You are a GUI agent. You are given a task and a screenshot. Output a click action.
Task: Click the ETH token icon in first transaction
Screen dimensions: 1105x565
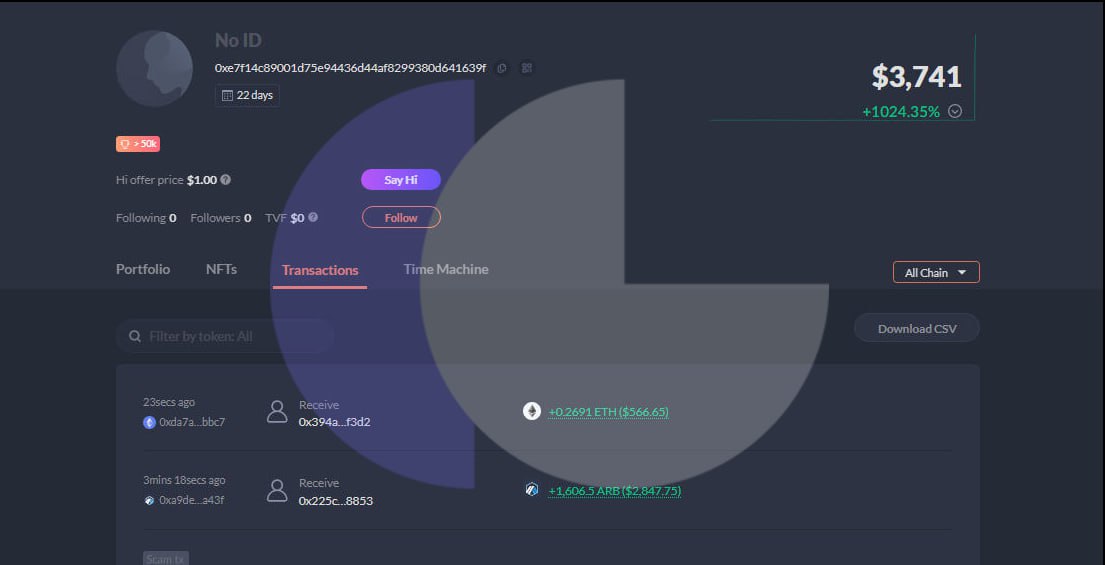[532, 411]
